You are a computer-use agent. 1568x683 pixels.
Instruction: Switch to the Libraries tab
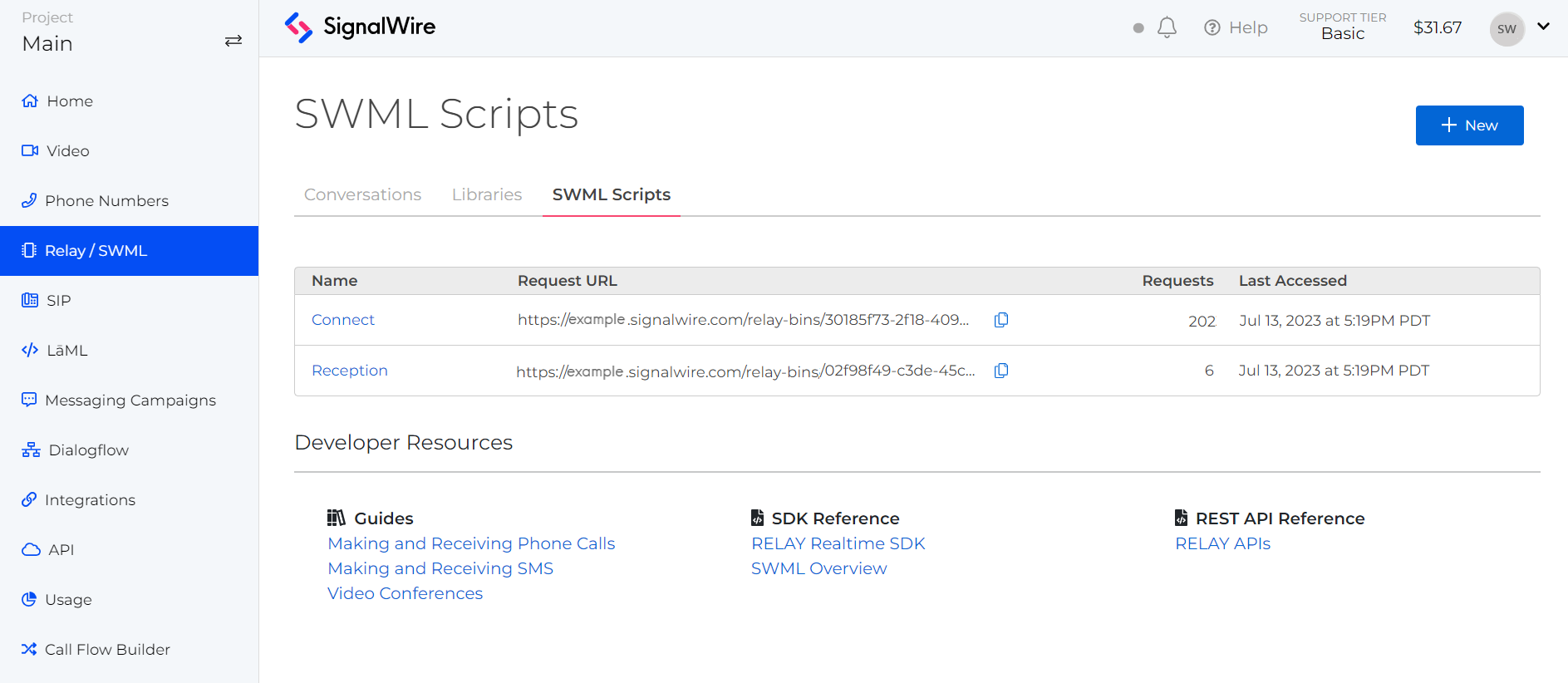[487, 194]
